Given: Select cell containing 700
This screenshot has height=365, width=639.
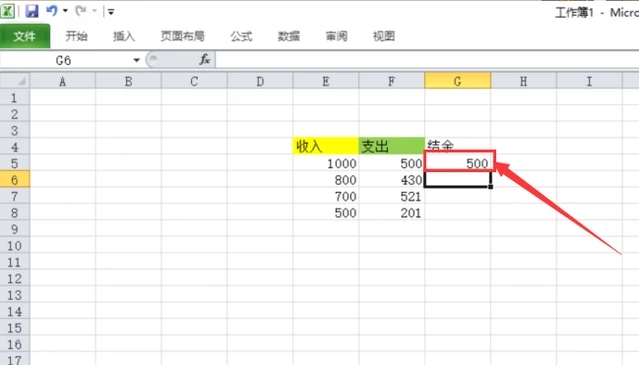Looking at the screenshot, I should pos(326,196).
